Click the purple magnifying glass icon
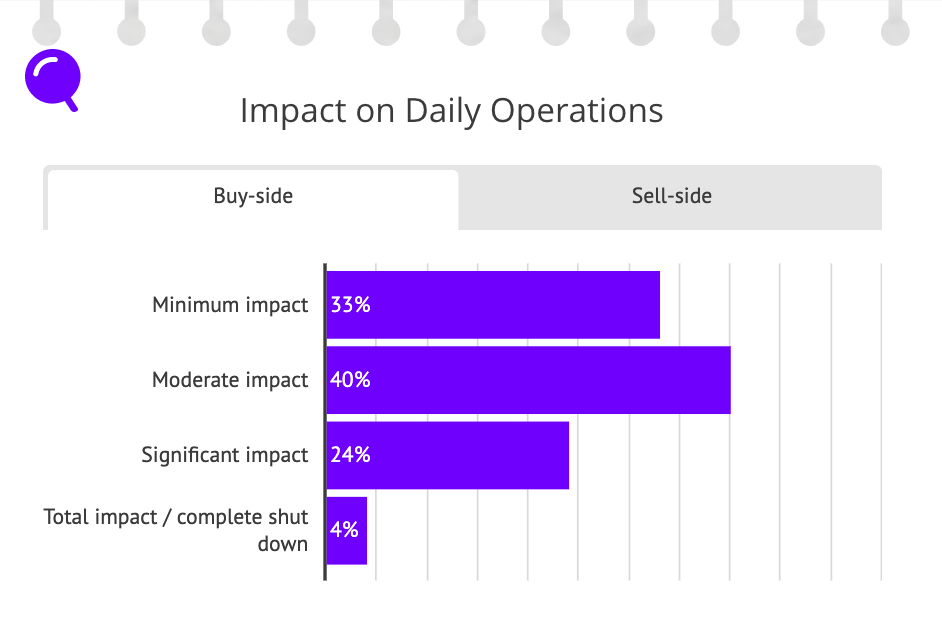The height and width of the screenshot is (617, 942). click(53, 79)
